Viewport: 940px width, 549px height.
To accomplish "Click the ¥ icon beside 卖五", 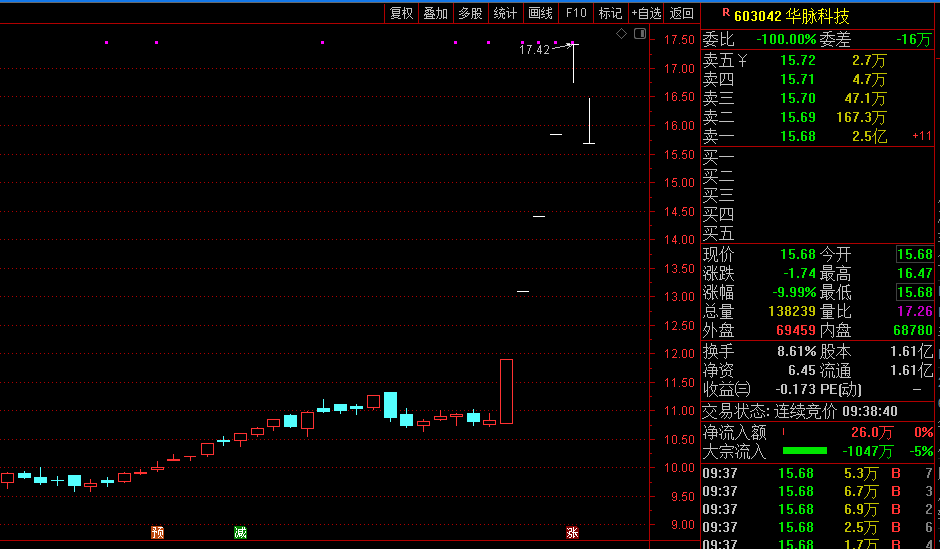I will (x=742, y=60).
